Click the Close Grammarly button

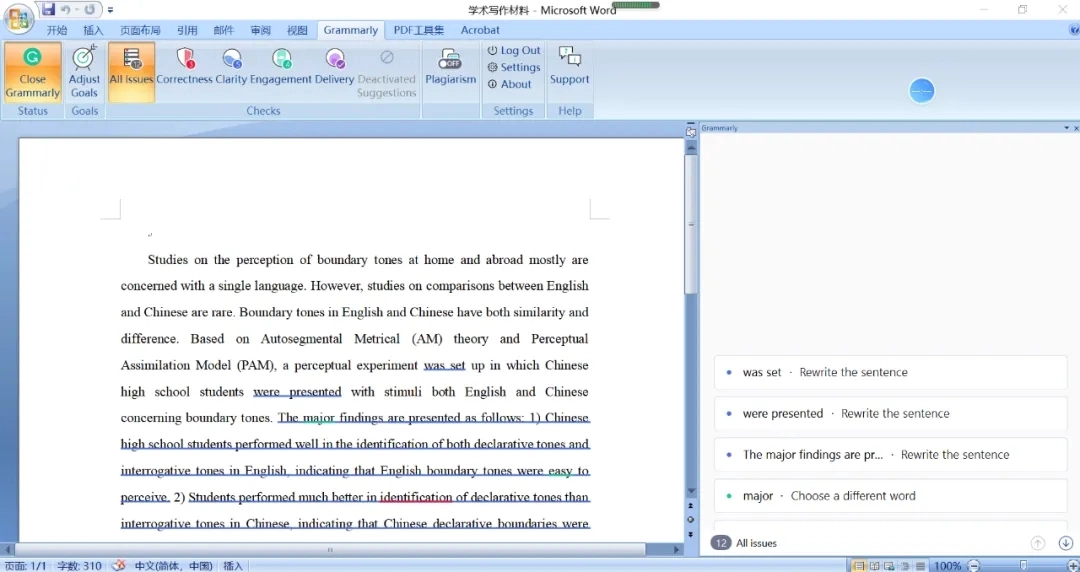[x=33, y=71]
